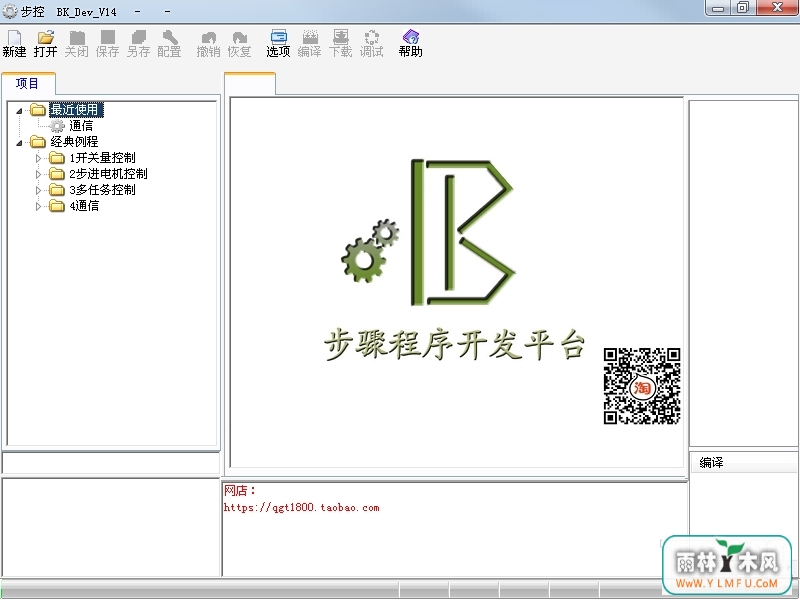
Task: Click the 调试 debug icon
Action: (371, 43)
